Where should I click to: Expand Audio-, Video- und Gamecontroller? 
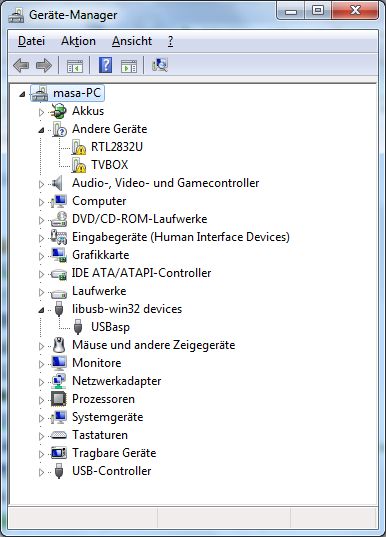[41, 184]
